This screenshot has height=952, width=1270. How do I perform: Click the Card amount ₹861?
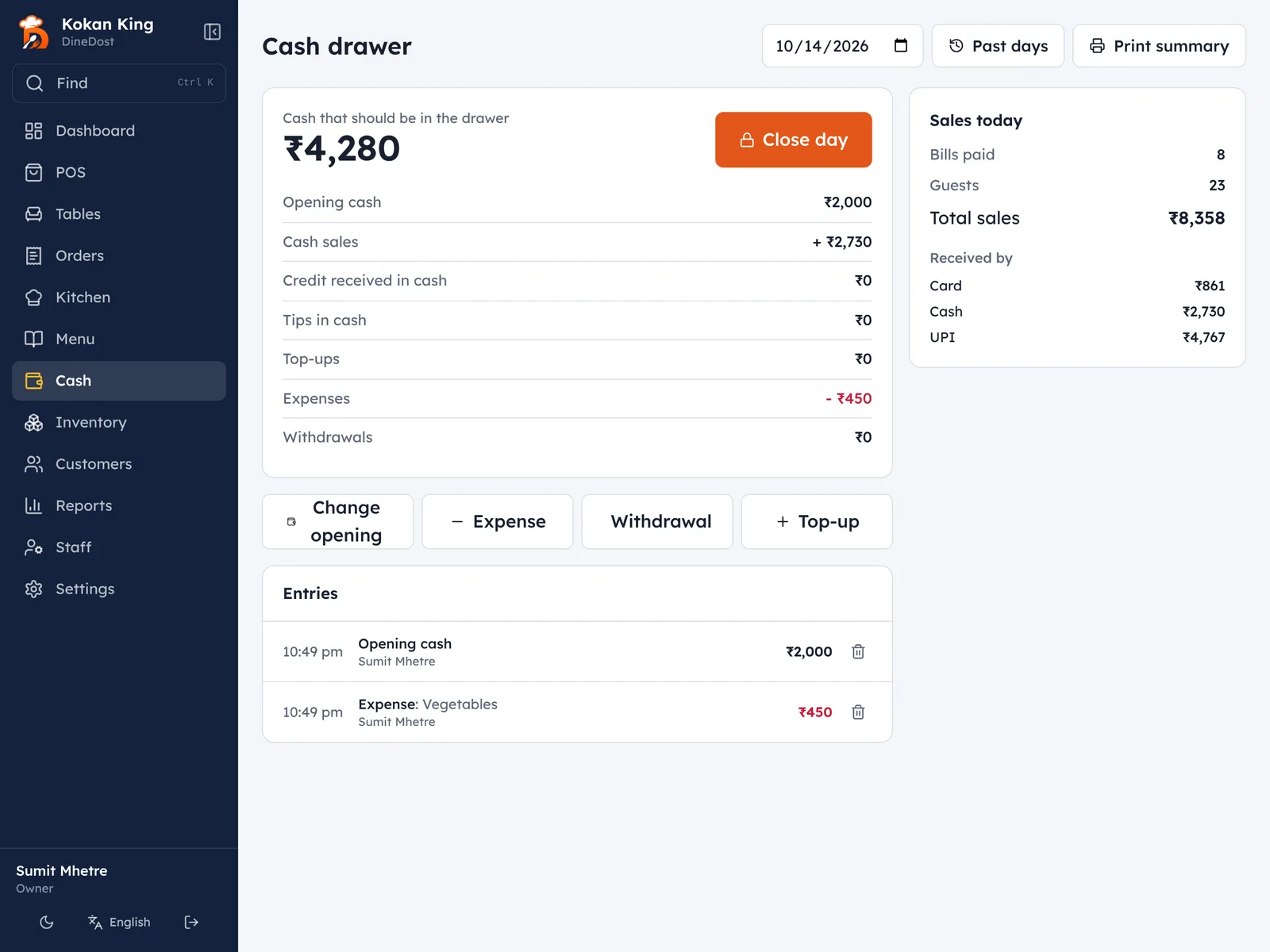[x=1210, y=286]
